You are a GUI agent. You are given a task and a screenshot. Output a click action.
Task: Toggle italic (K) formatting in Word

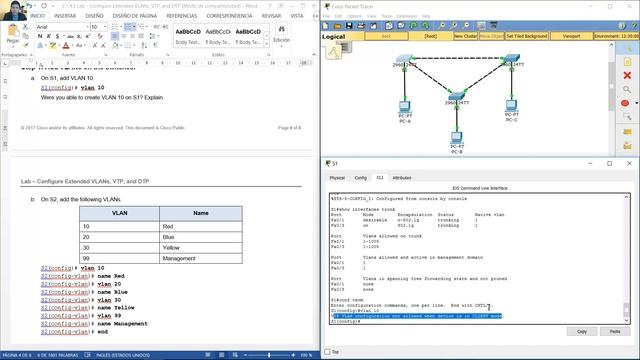tap(49, 36)
